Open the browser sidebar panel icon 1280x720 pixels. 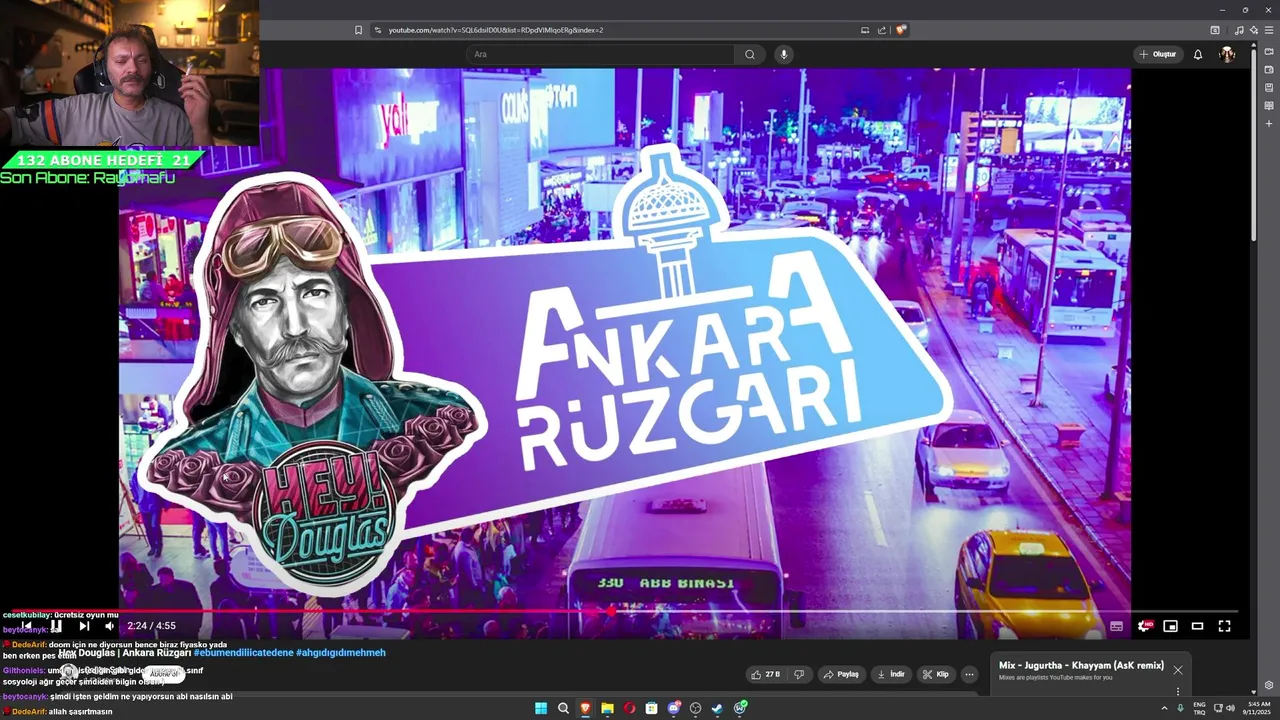click(1215, 30)
